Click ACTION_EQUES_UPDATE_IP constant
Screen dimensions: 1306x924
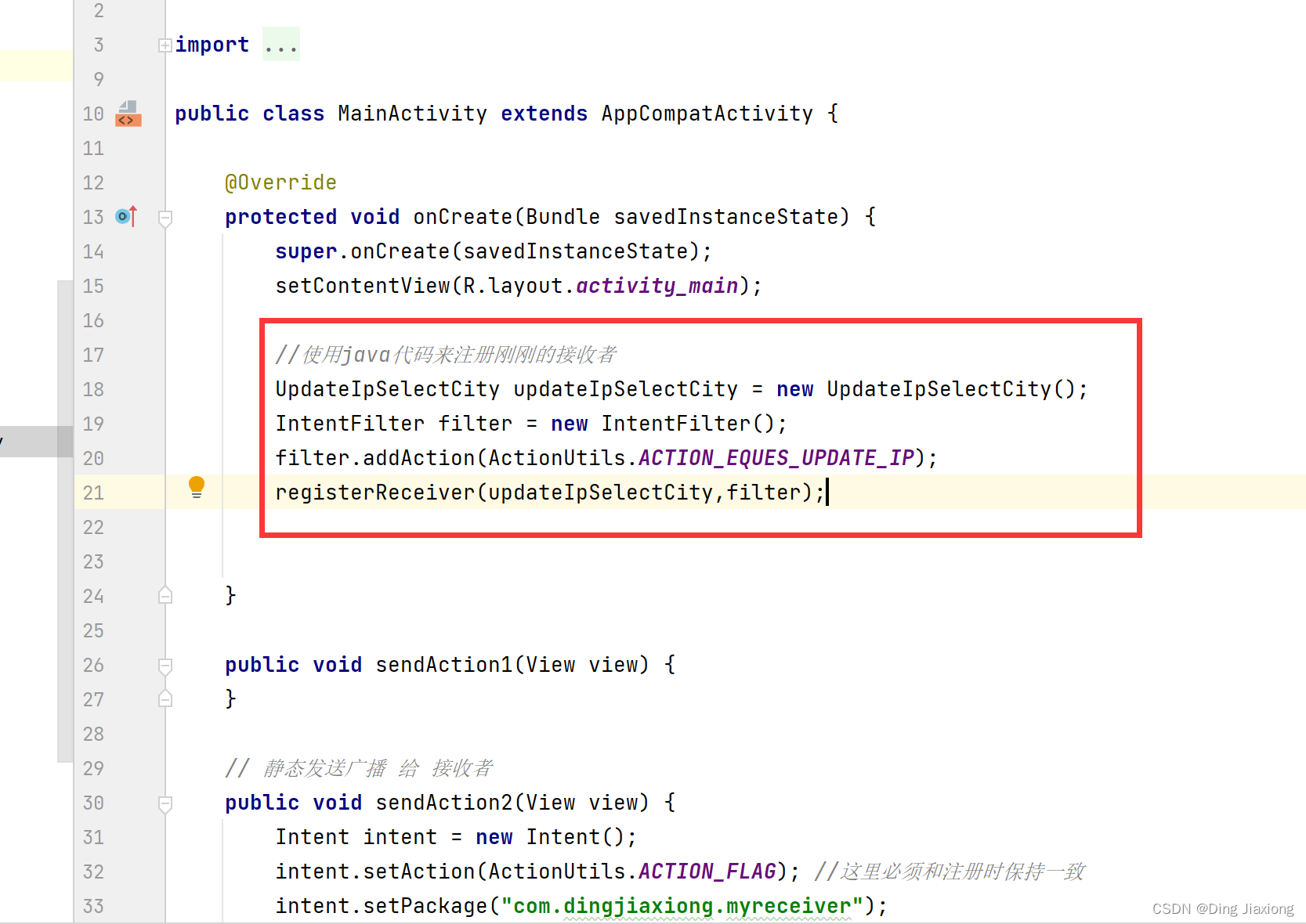[x=776, y=458]
